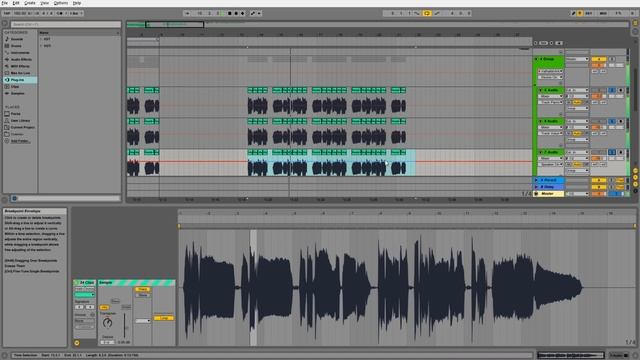Toggle the clip Loop button
This screenshot has width=640, height=360.
tap(164, 318)
